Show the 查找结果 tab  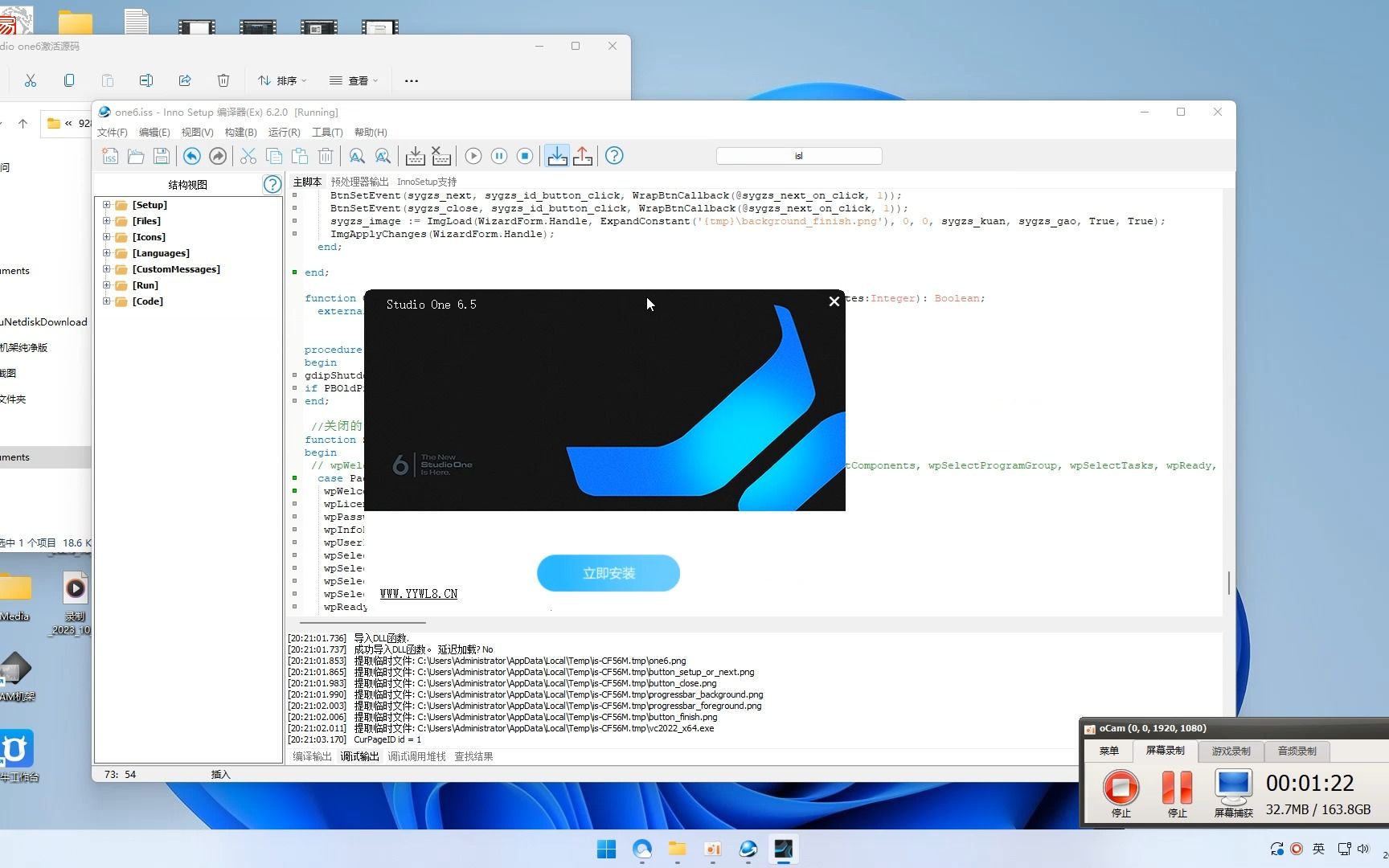point(473,756)
